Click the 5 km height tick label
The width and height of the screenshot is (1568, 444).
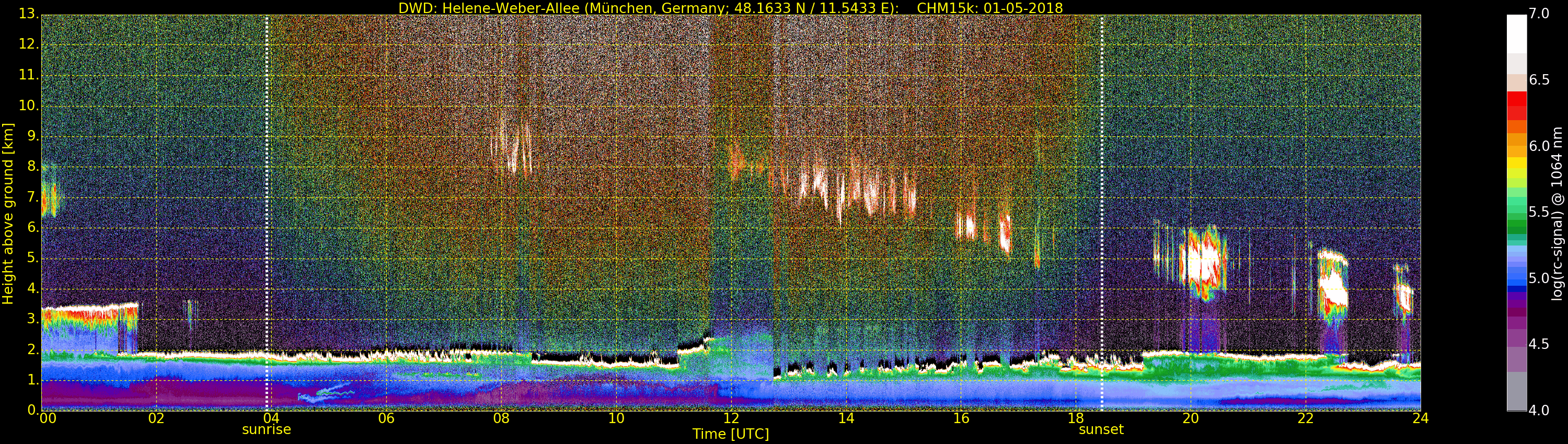[x=31, y=259]
